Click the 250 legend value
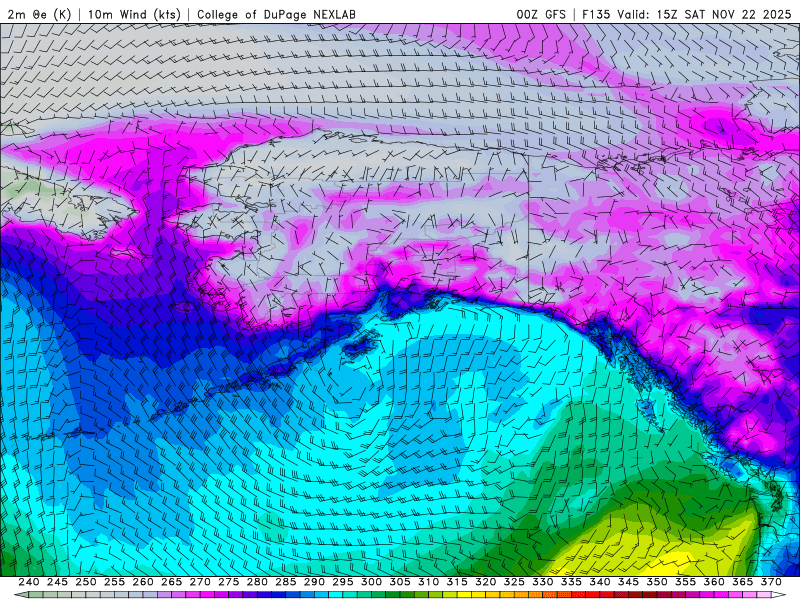 [86, 582]
